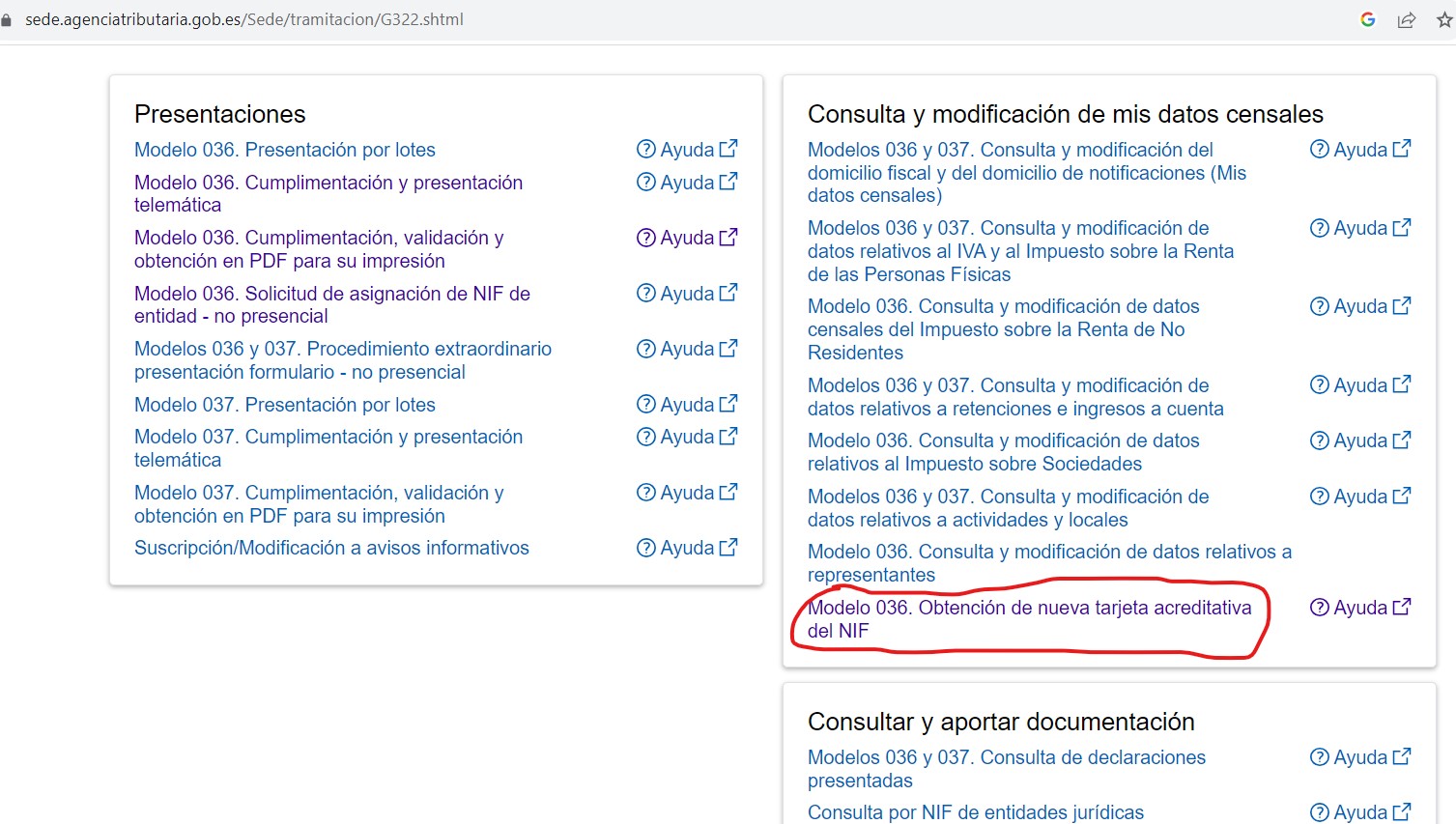Open 'Consulta por NIF de entidades jurídicas'
1456x824 pixels.
point(974,811)
